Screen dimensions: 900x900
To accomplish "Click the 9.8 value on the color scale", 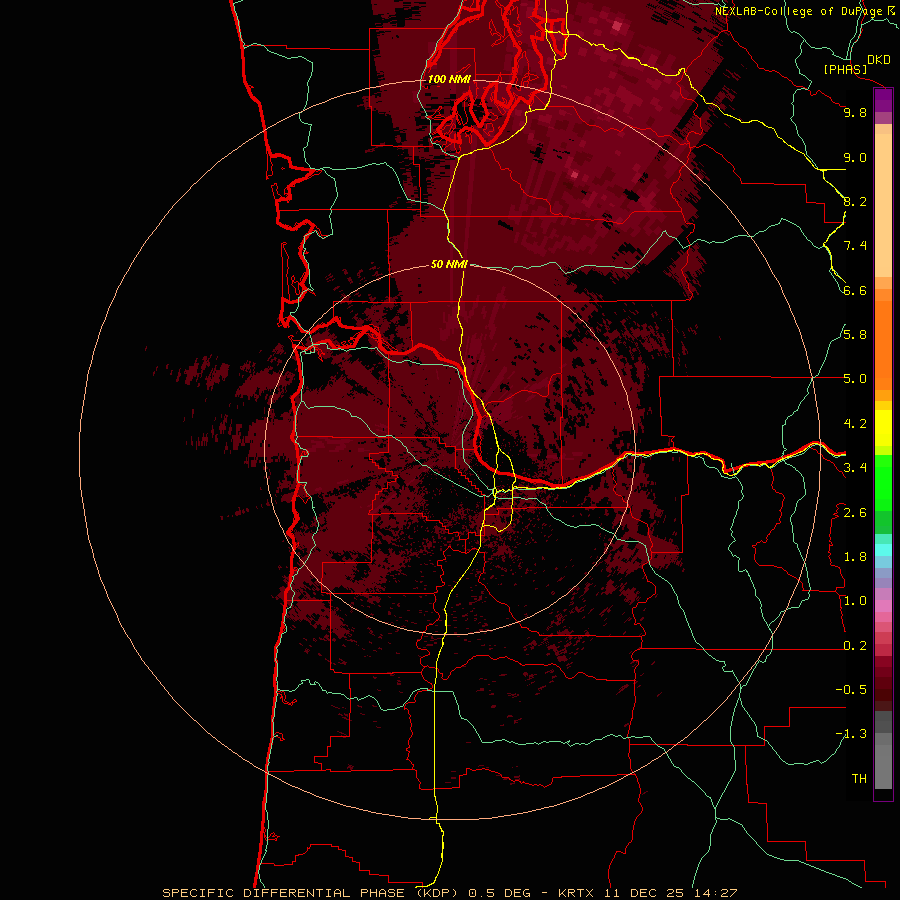I will 855,112.
